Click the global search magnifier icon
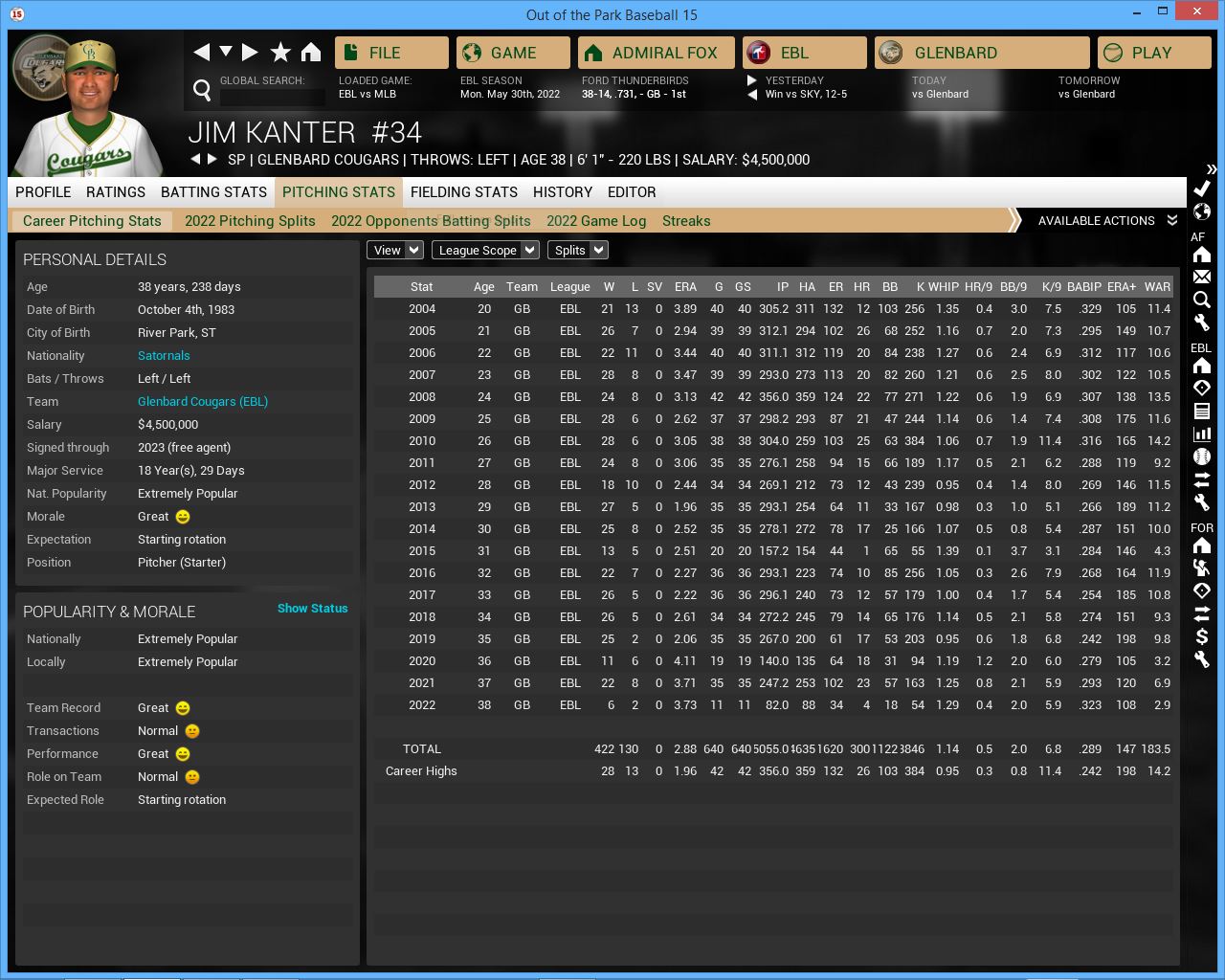 (x=202, y=90)
